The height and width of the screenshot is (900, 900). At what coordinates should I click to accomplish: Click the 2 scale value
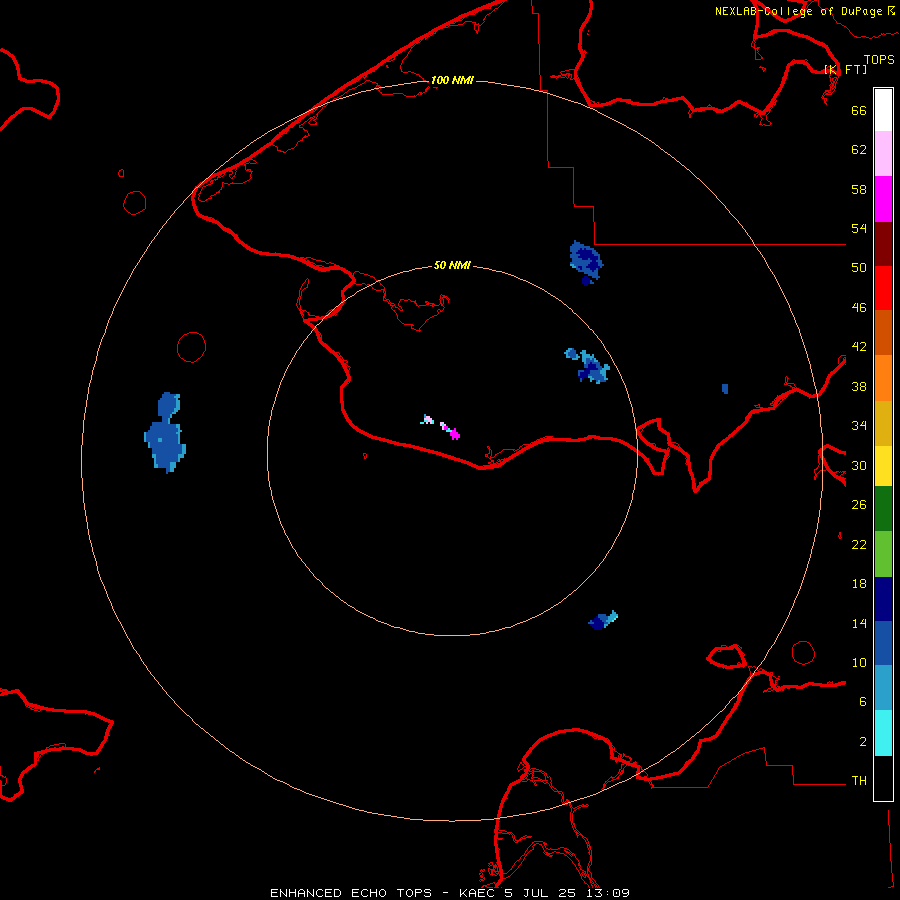(x=863, y=742)
